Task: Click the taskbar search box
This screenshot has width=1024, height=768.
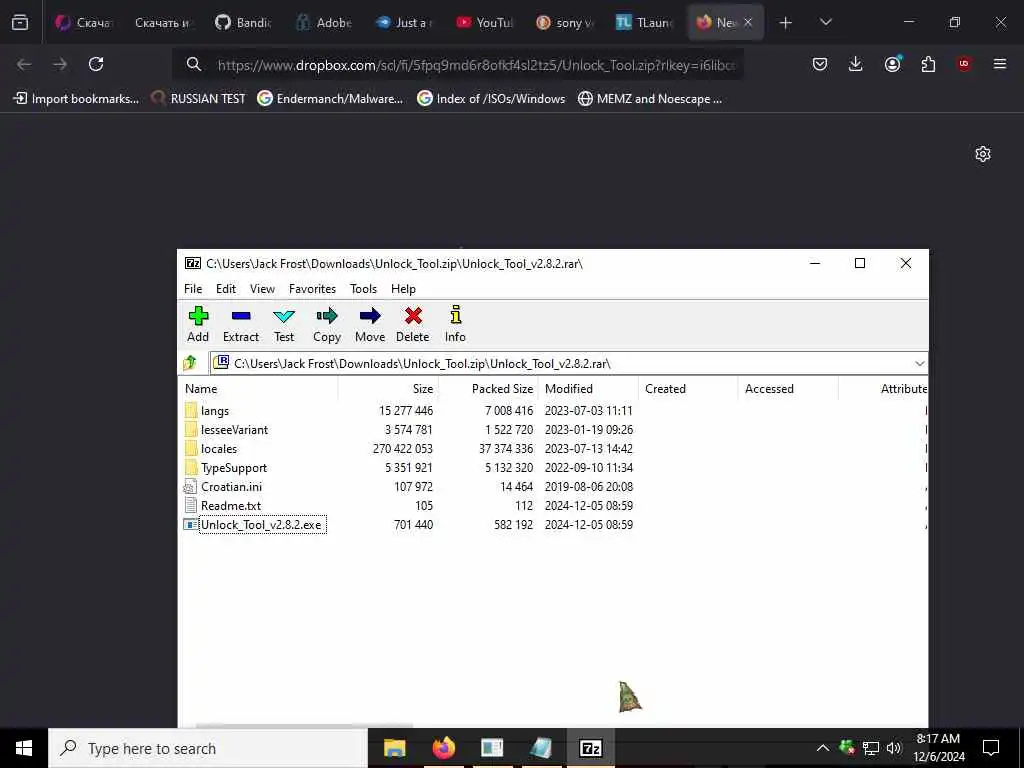Action: coord(208,748)
